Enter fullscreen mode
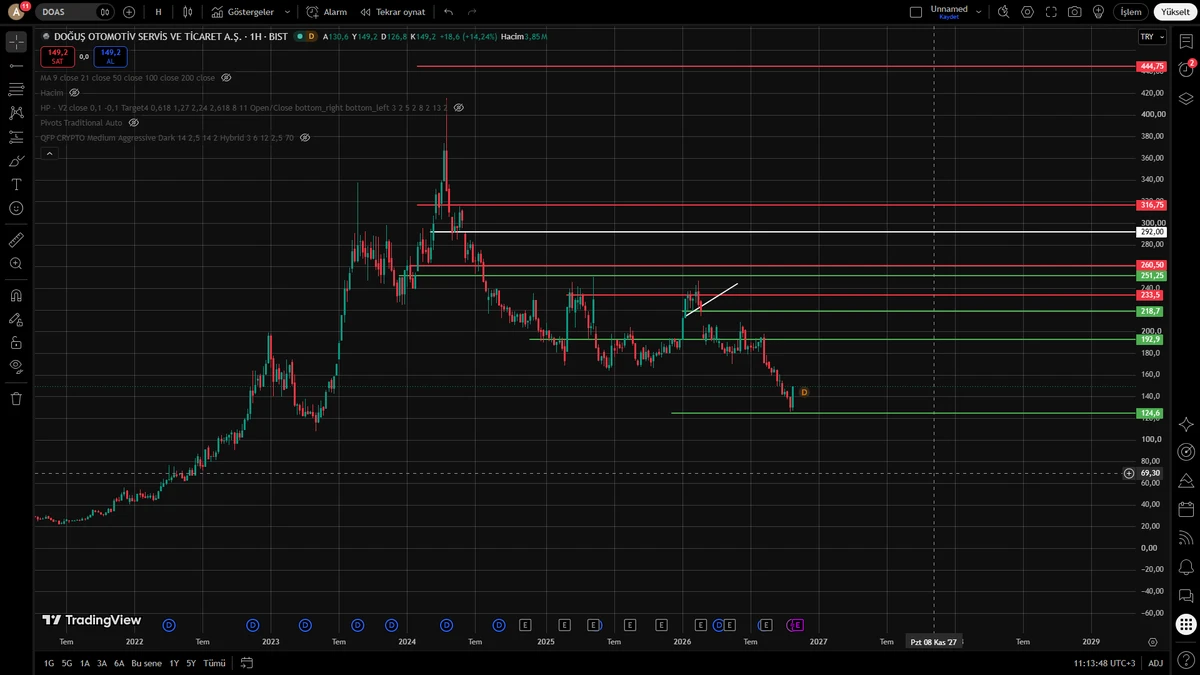The image size is (1200, 675). point(1051,12)
